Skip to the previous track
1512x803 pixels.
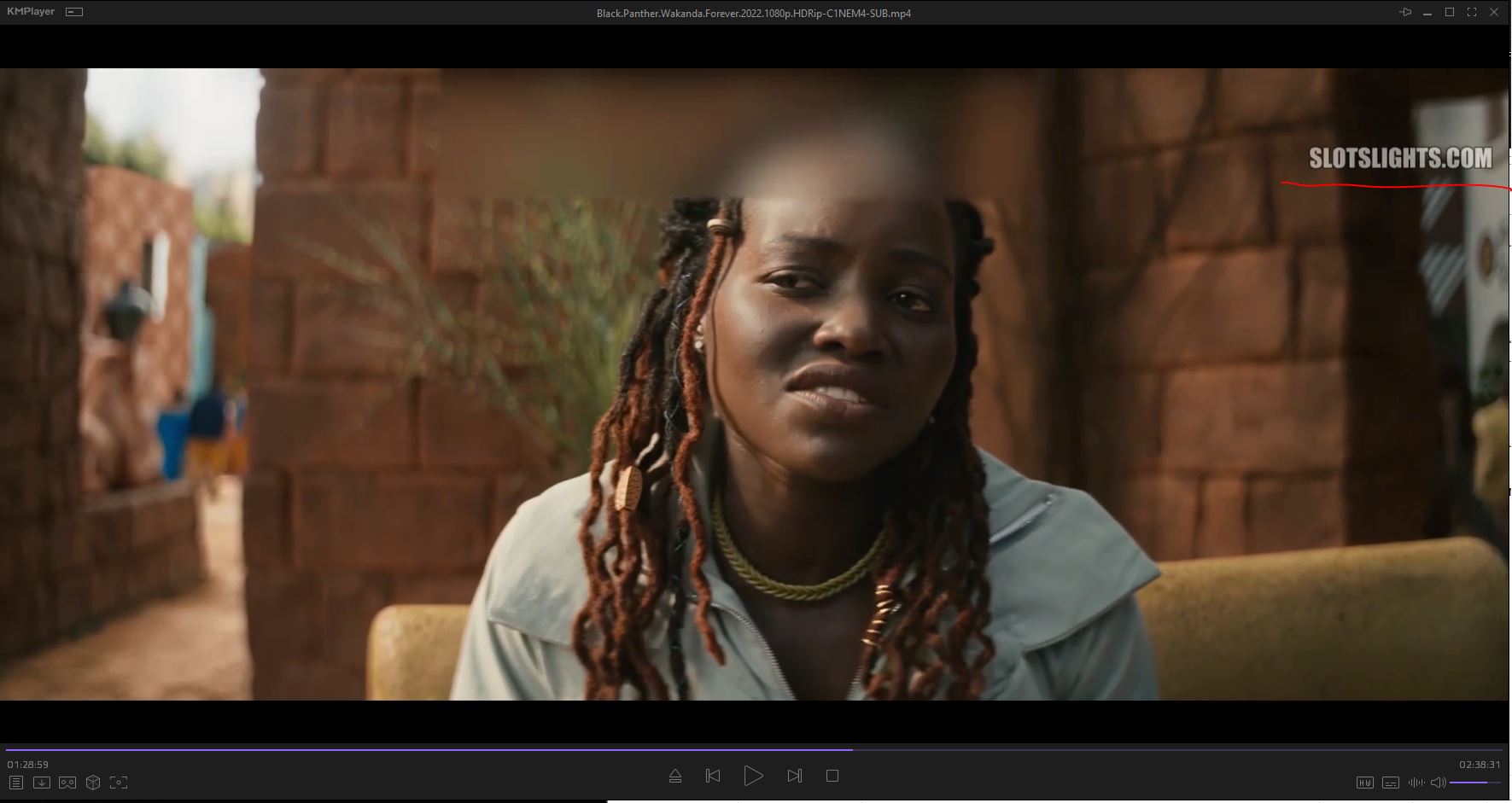713,776
